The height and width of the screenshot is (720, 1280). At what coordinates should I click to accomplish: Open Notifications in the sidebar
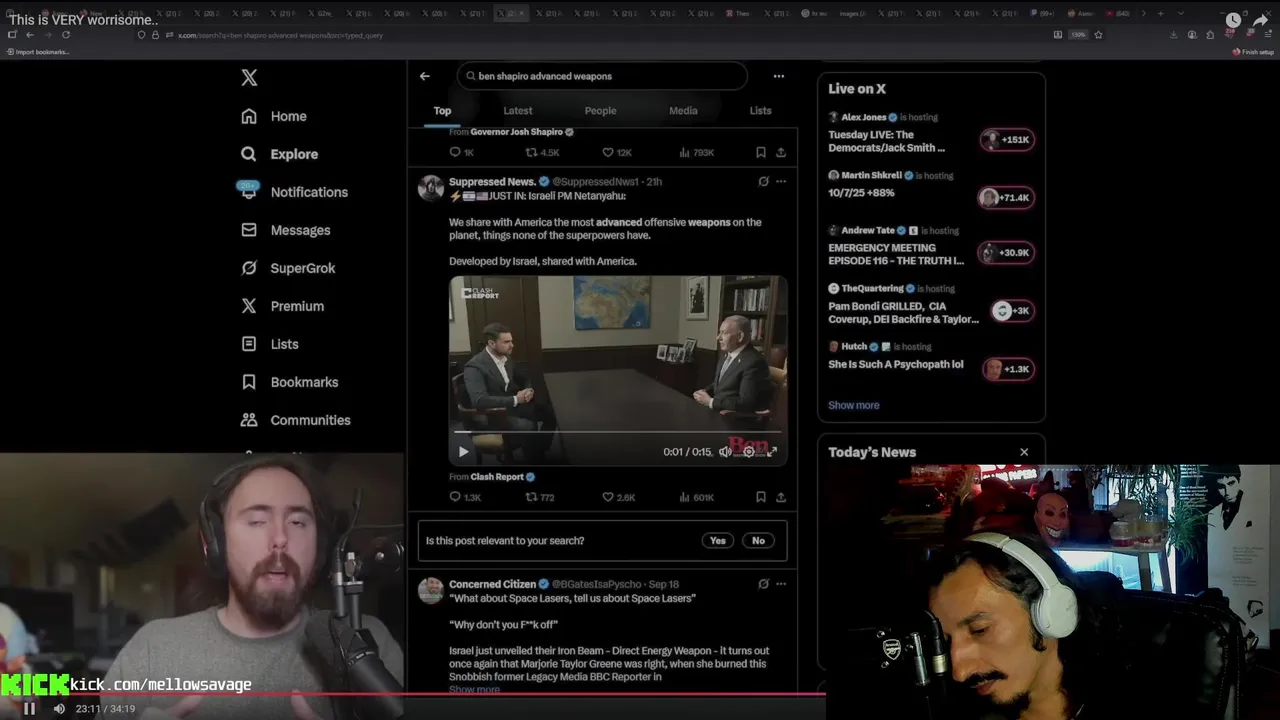click(294, 192)
